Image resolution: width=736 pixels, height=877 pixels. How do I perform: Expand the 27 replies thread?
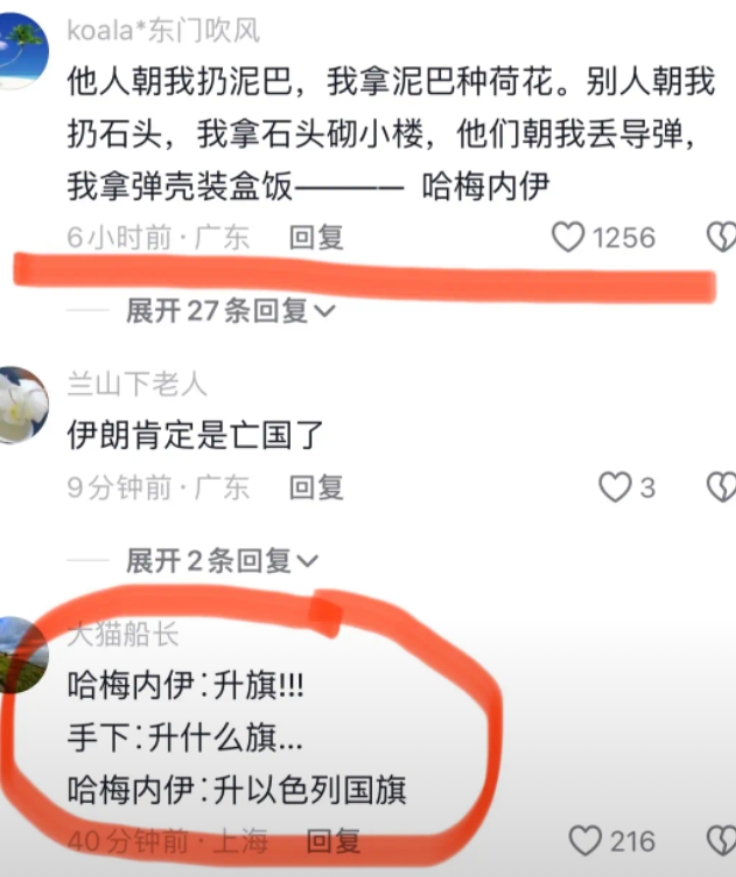[230, 310]
